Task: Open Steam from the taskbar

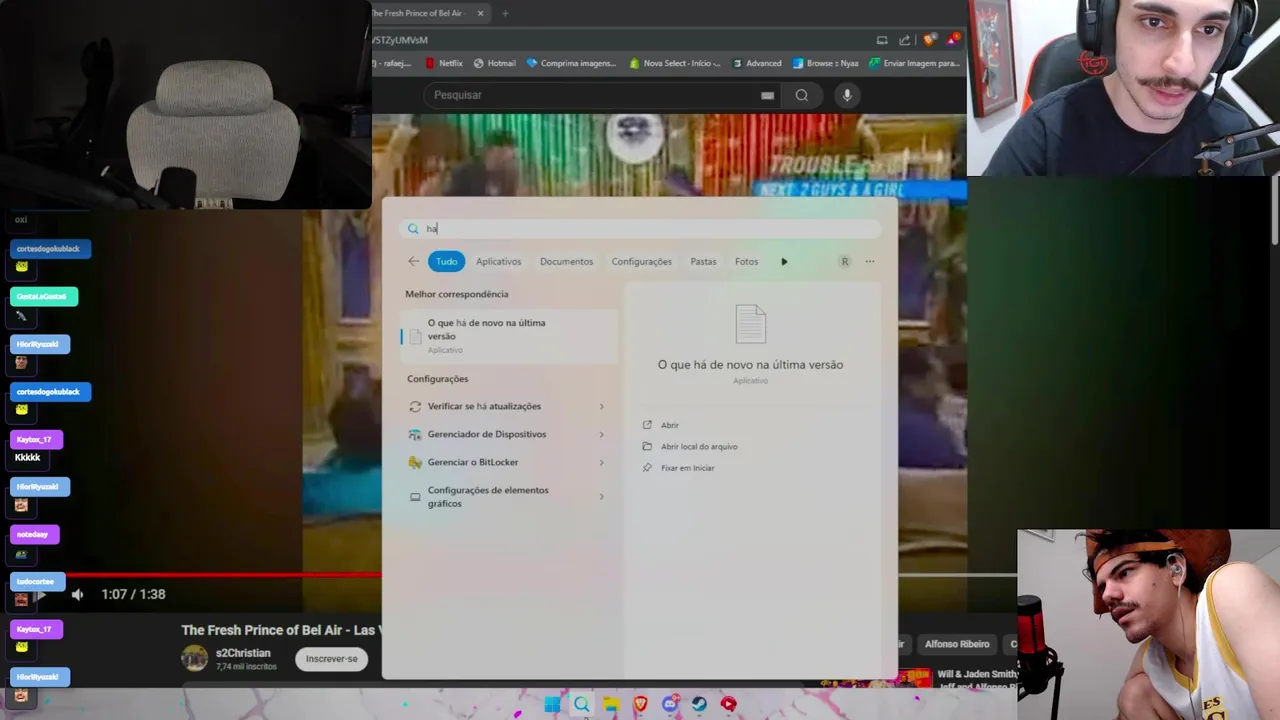Action: coord(699,704)
